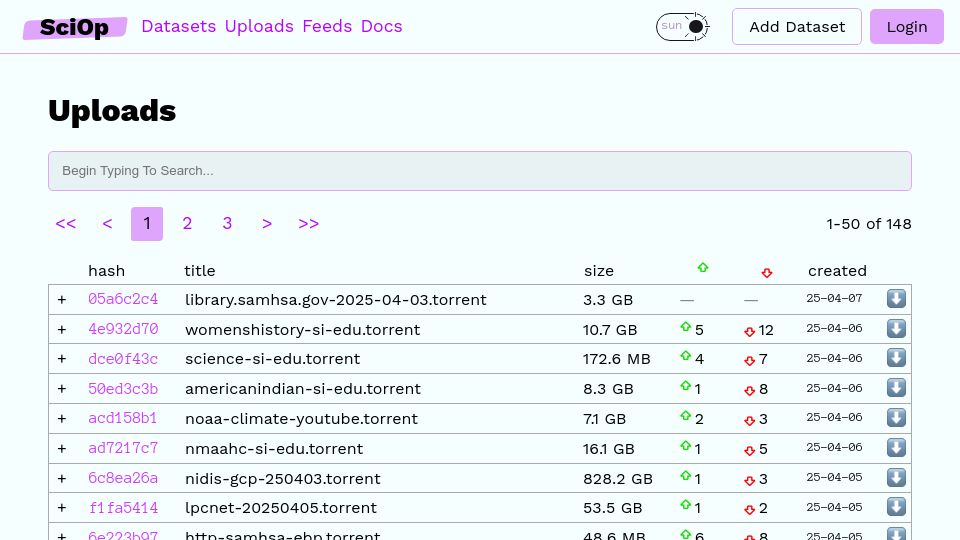
Task: Open hash link 4e932d70
Action: point(123,329)
